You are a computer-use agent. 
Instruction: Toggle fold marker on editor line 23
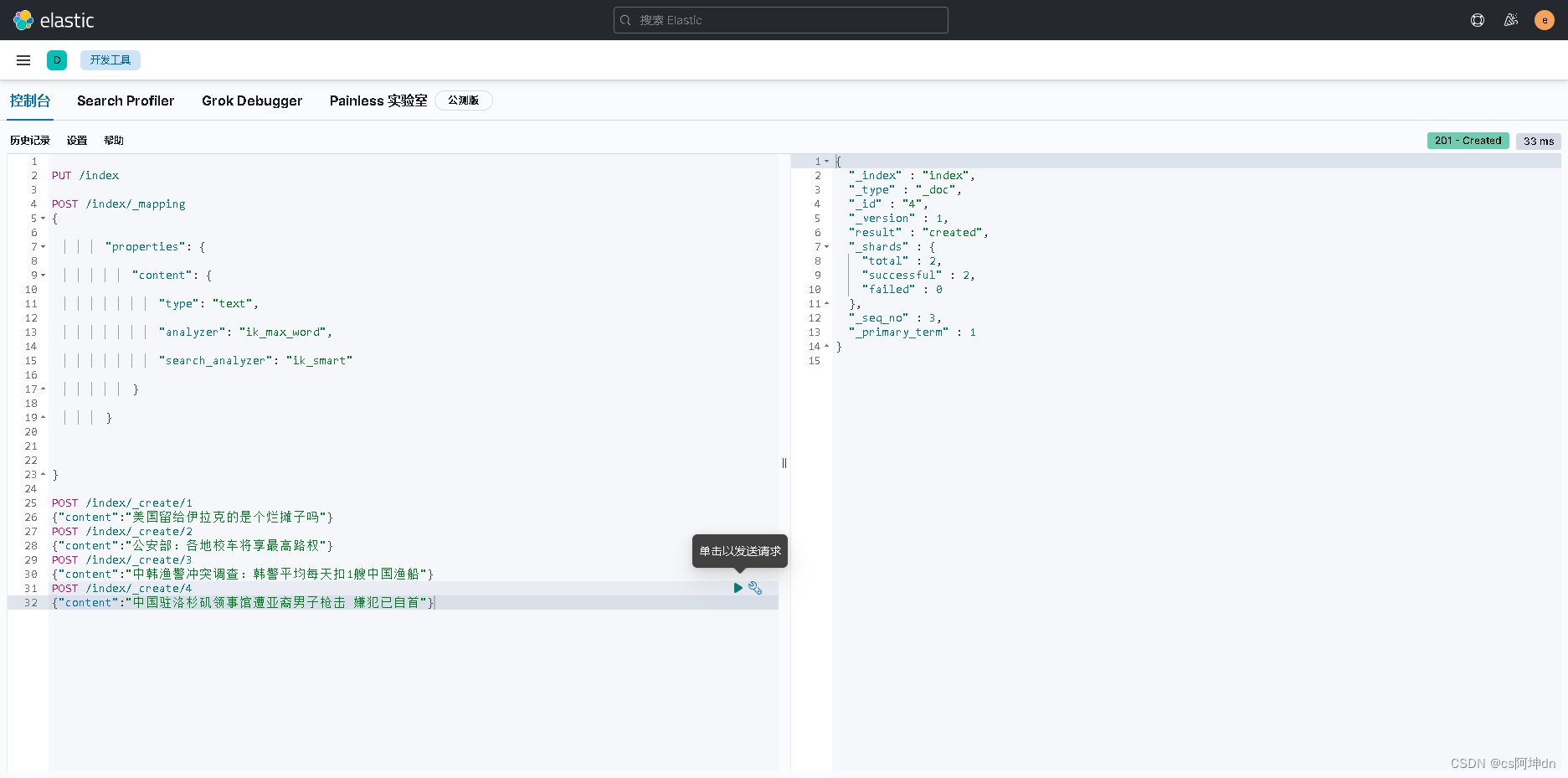(x=44, y=475)
